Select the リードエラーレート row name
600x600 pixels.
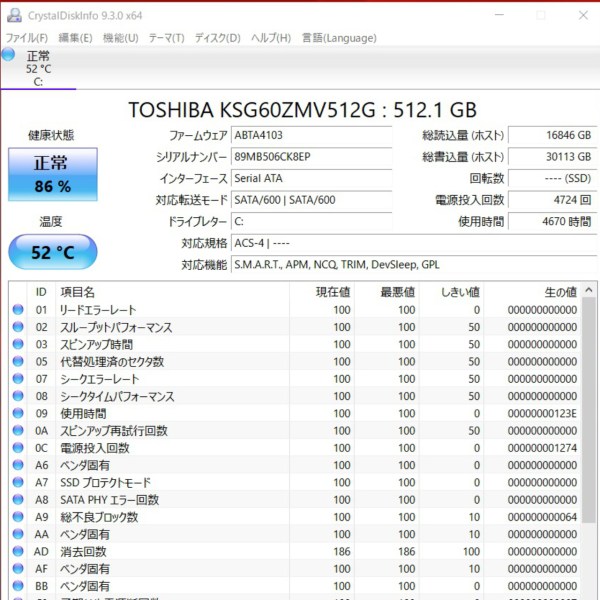[98, 310]
